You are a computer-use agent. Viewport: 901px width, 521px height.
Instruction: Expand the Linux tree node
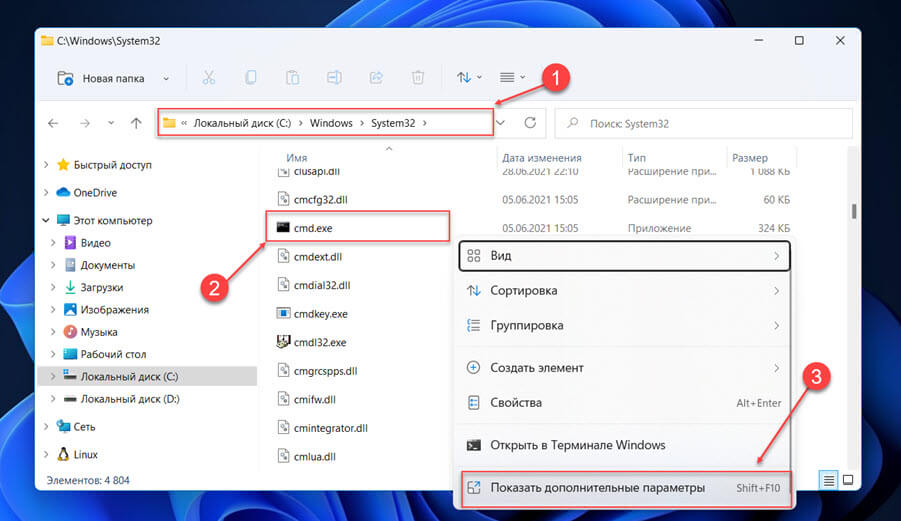(46, 454)
